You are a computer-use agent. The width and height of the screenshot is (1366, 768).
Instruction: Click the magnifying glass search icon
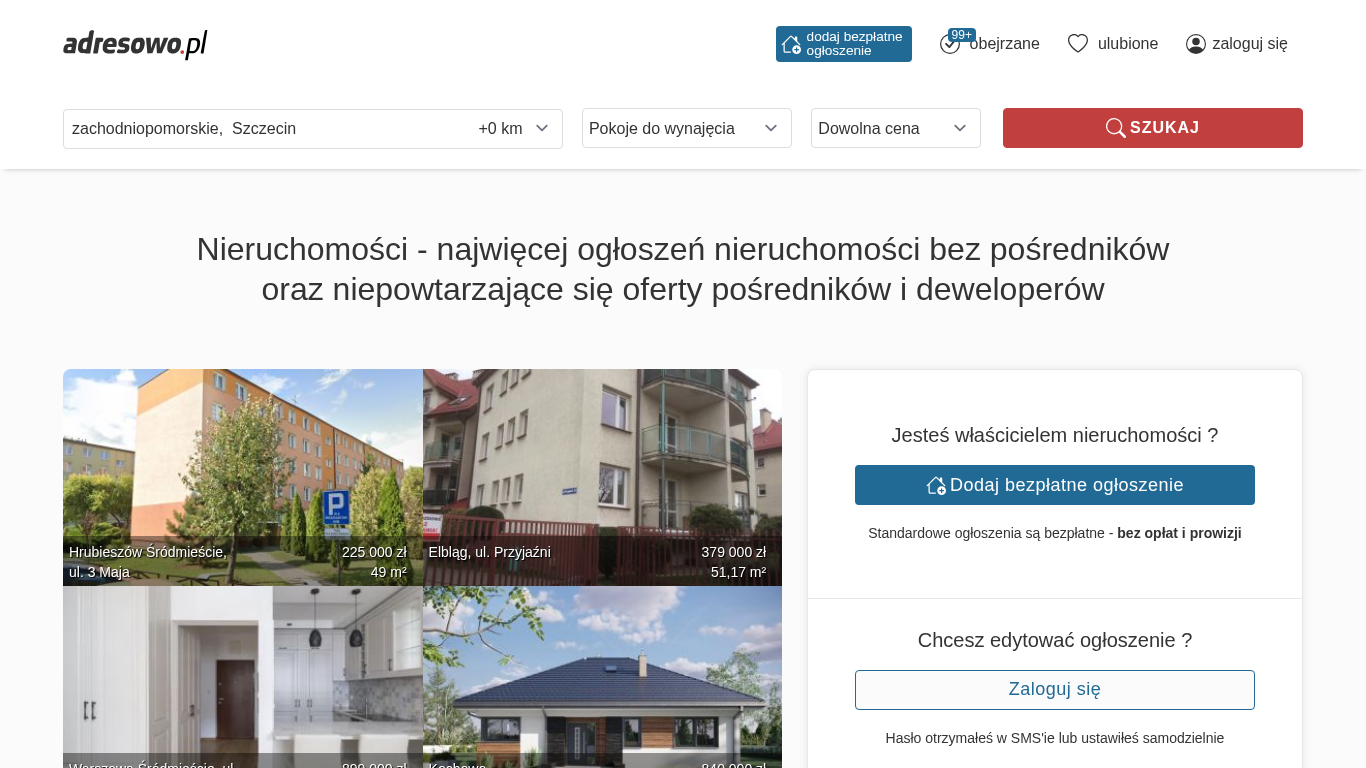click(x=1115, y=128)
